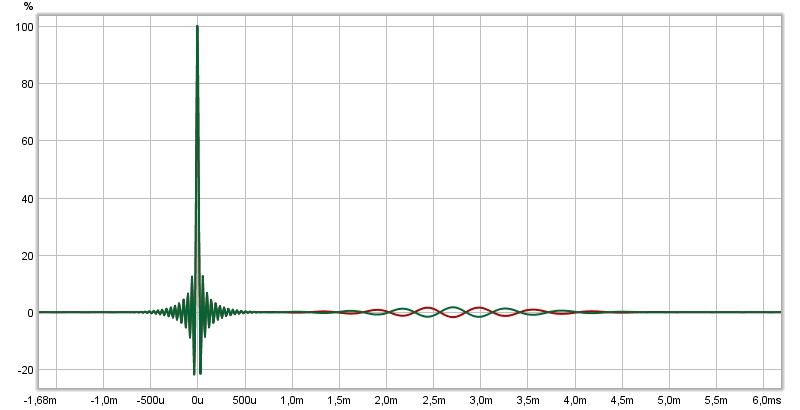The height and width of the screenshot is (410, 800).
Task: Click the 0u time label
Action: tap(197, 401)
